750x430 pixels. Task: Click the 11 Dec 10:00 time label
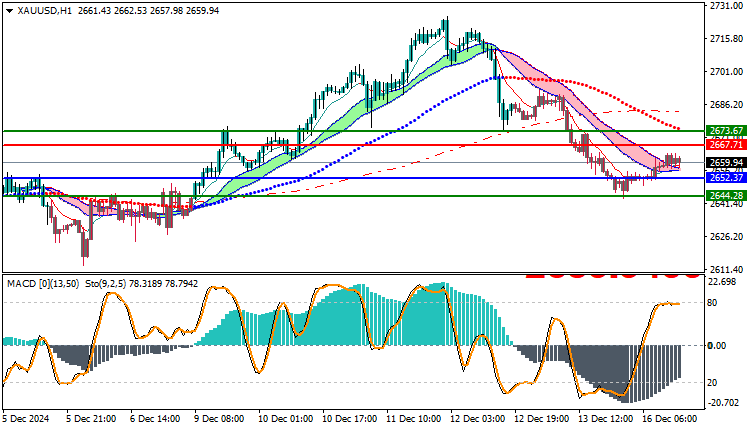[x=414, y=419]
